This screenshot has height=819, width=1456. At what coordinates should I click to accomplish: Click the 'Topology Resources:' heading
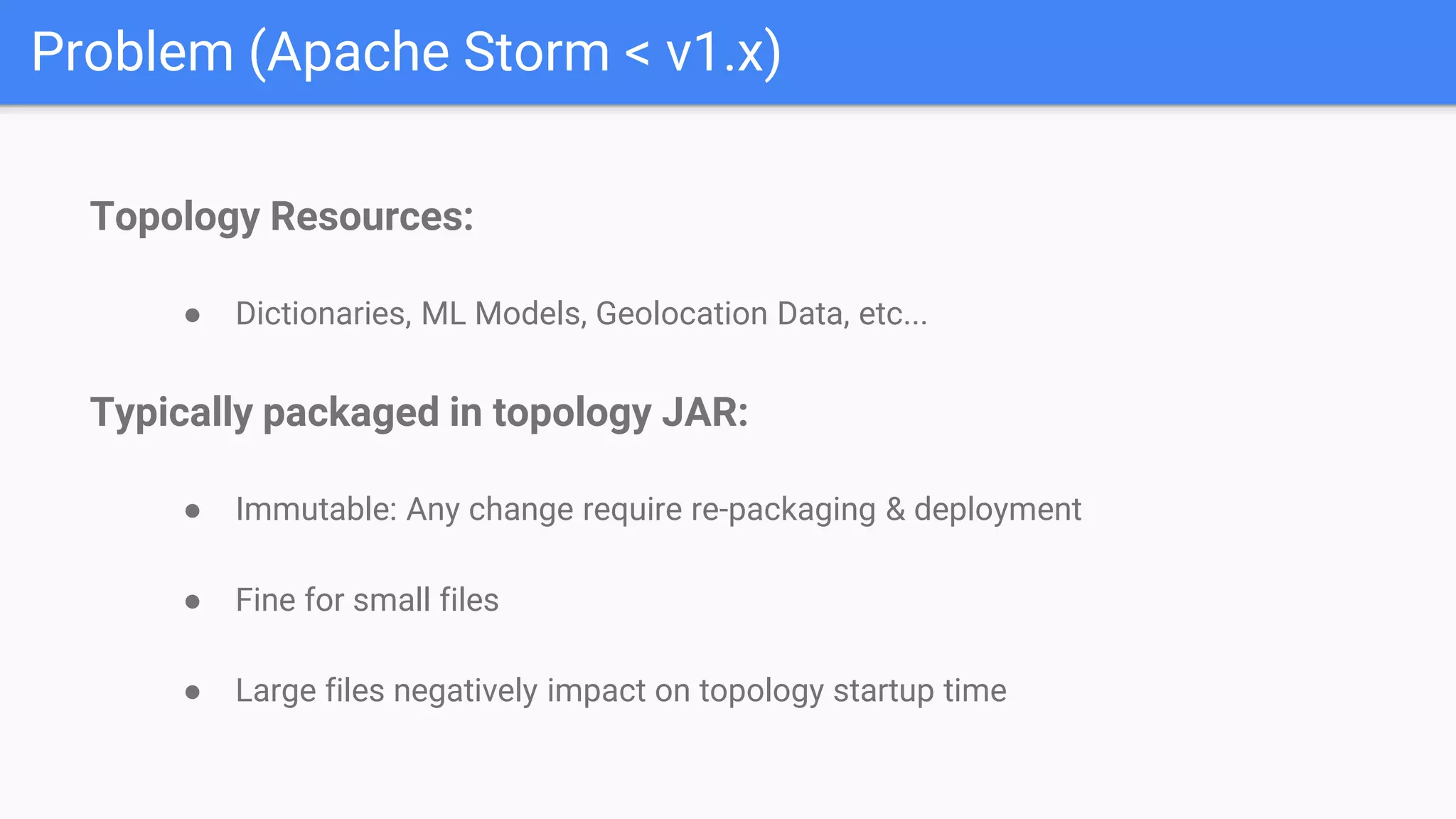282,216
